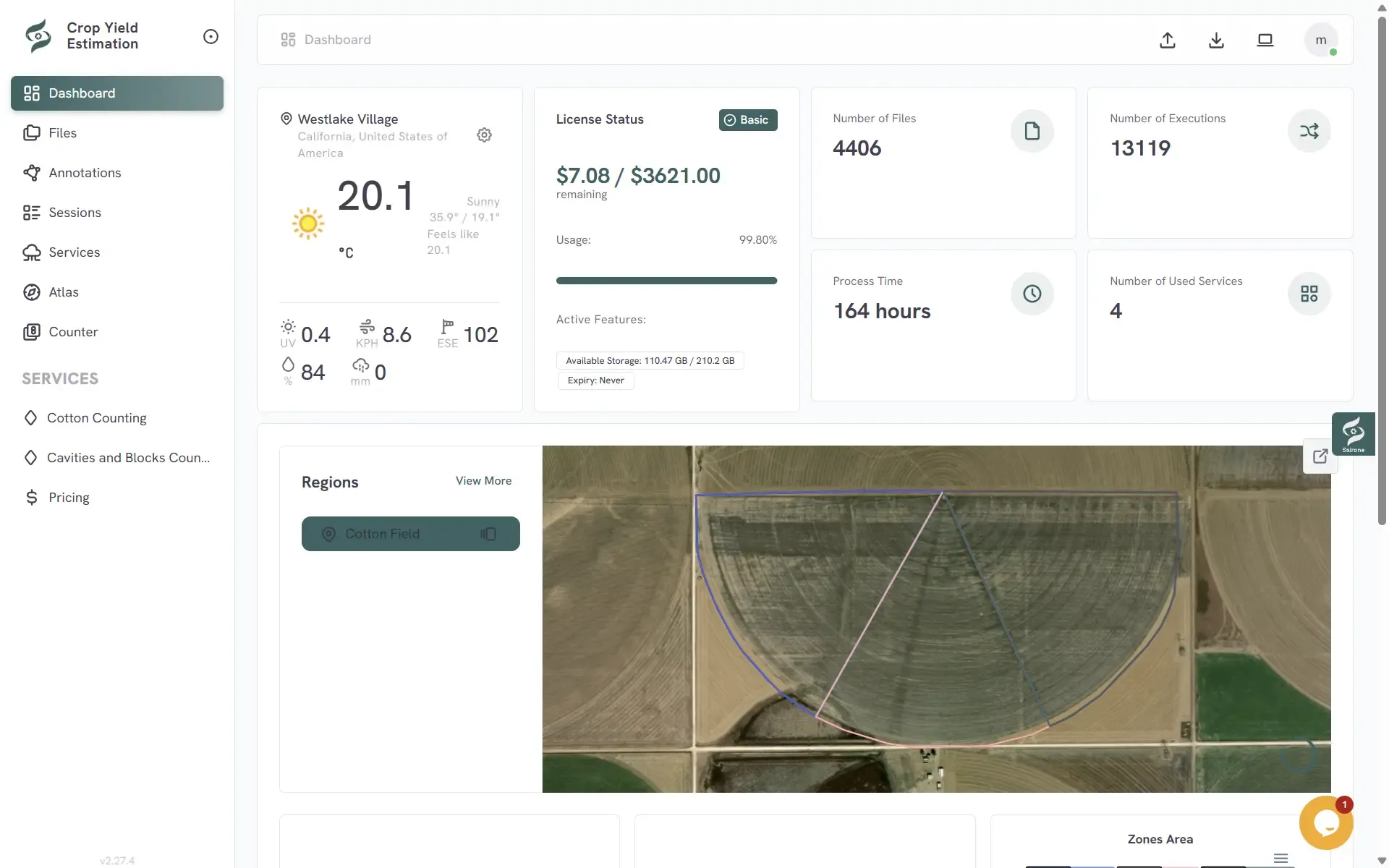Click the Available Storage tag
The image size is (1389, 868).
coord(650,361)
